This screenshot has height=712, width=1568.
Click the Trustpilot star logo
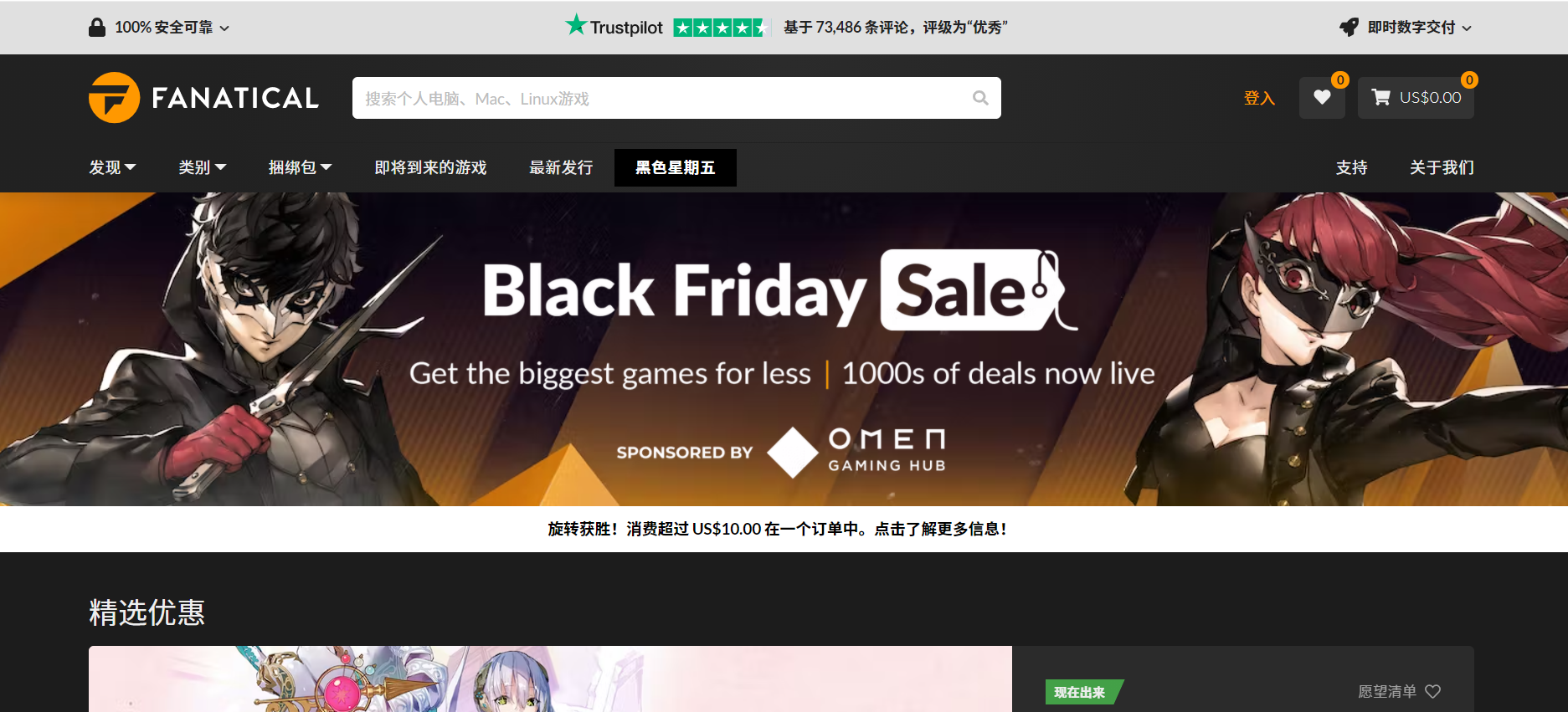tap(576, 25)
